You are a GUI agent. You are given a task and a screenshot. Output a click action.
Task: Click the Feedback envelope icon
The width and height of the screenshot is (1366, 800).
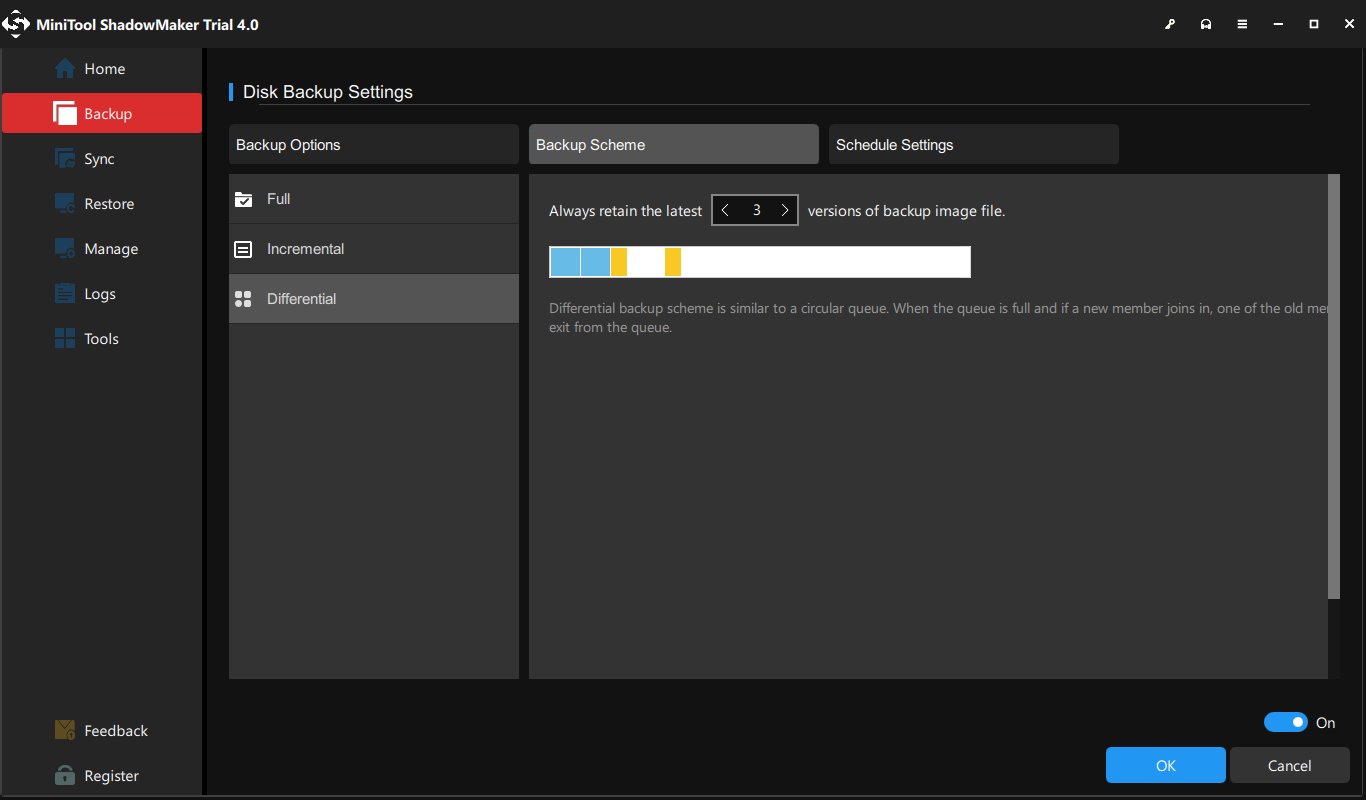click(x=65, y=730)
